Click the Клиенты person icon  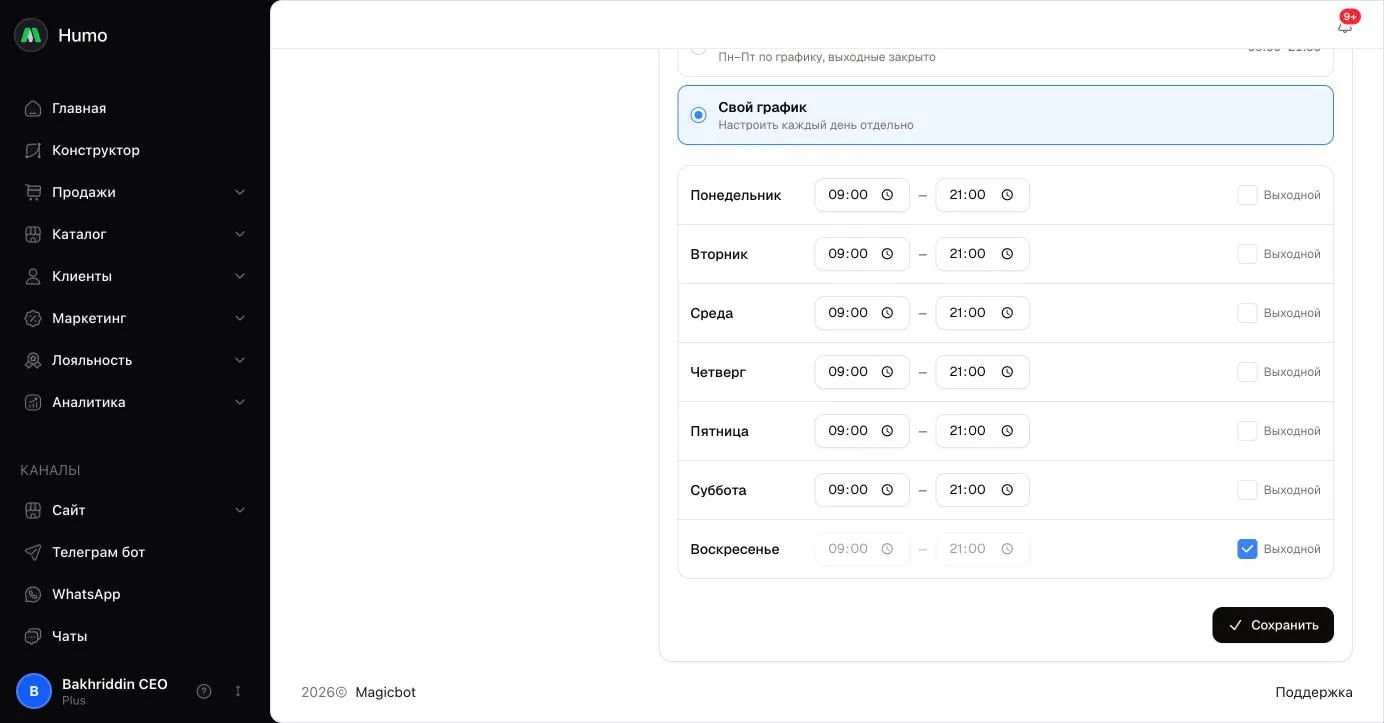tap(33, 276)
